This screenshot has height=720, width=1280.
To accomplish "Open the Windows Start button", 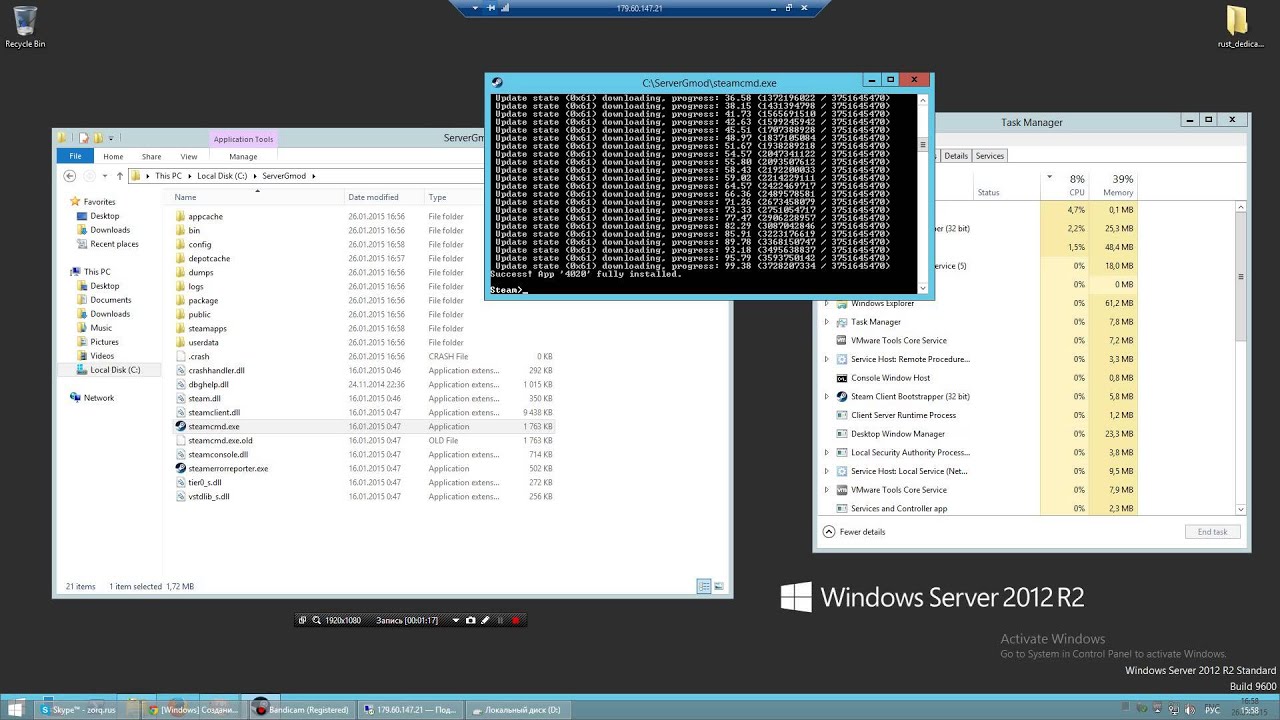I will tap(17, 709).
